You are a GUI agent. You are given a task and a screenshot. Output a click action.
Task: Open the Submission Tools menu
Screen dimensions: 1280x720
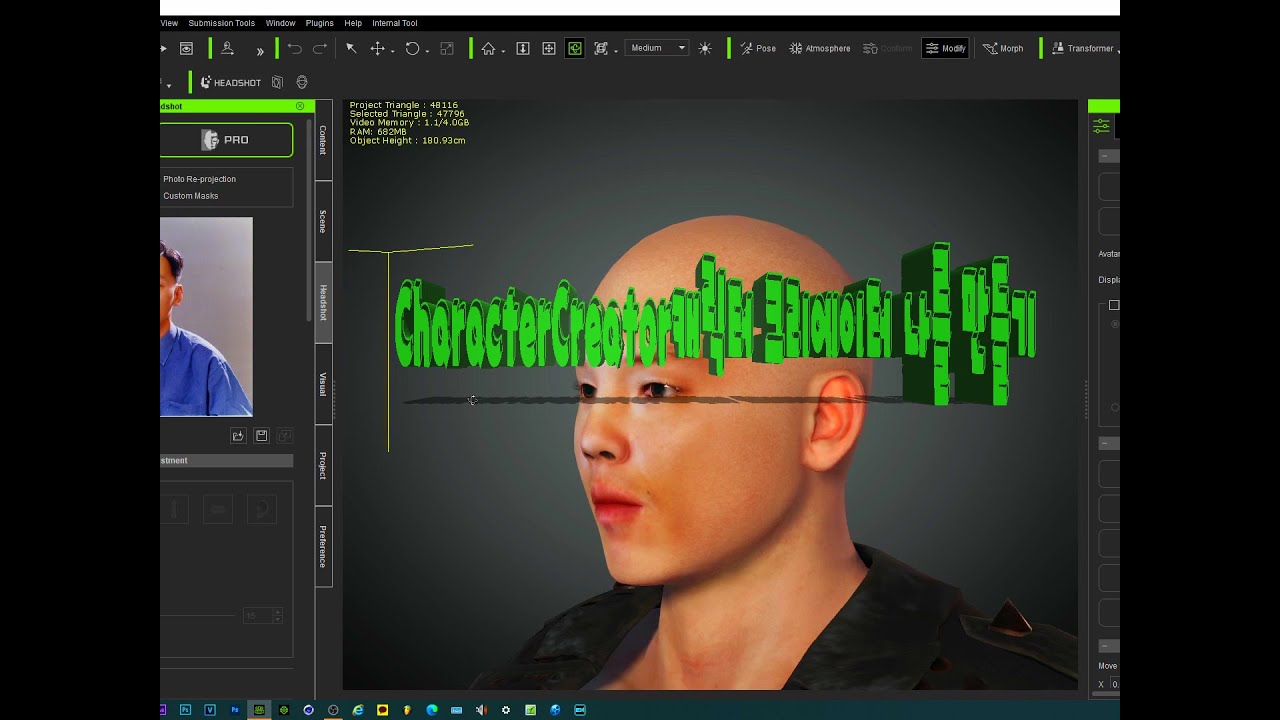222,23
